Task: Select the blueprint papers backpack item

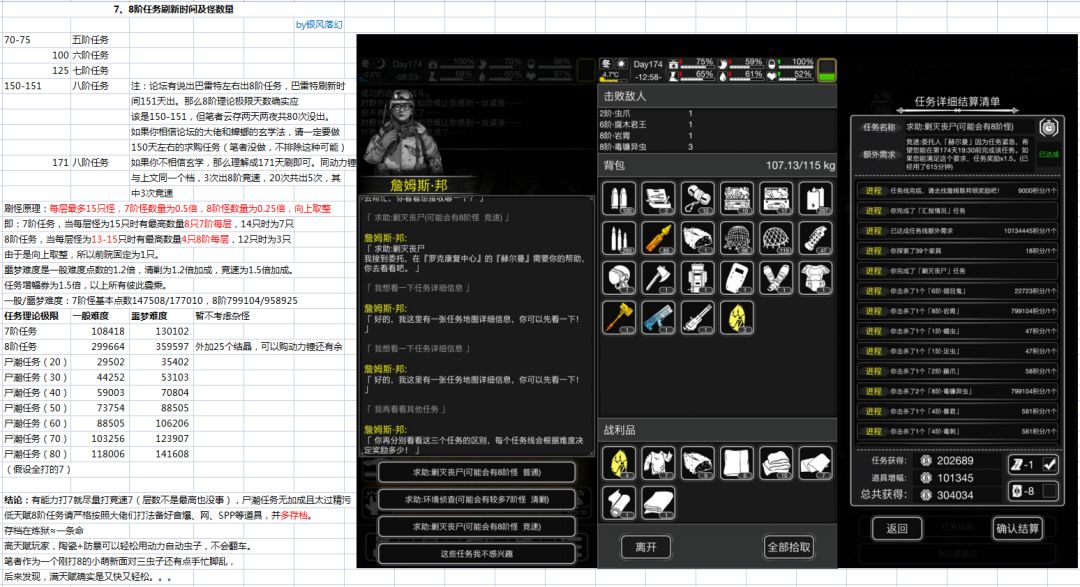Action: tap(658, 198)
